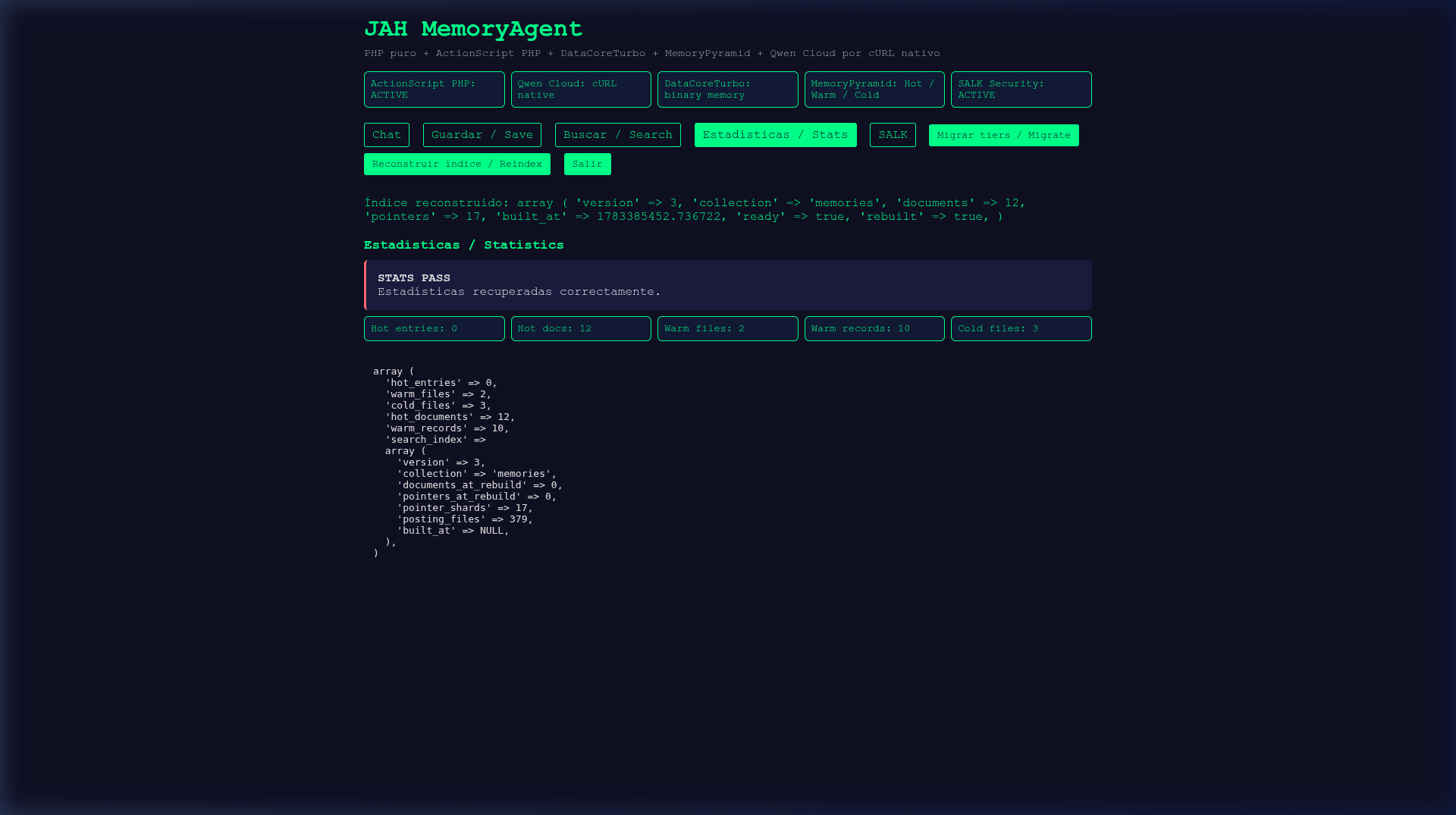Click 'pointer_shards' => 17 line
Viewport: 1456px width, 815px height.
pyautogui.click(x=465, y=508)
